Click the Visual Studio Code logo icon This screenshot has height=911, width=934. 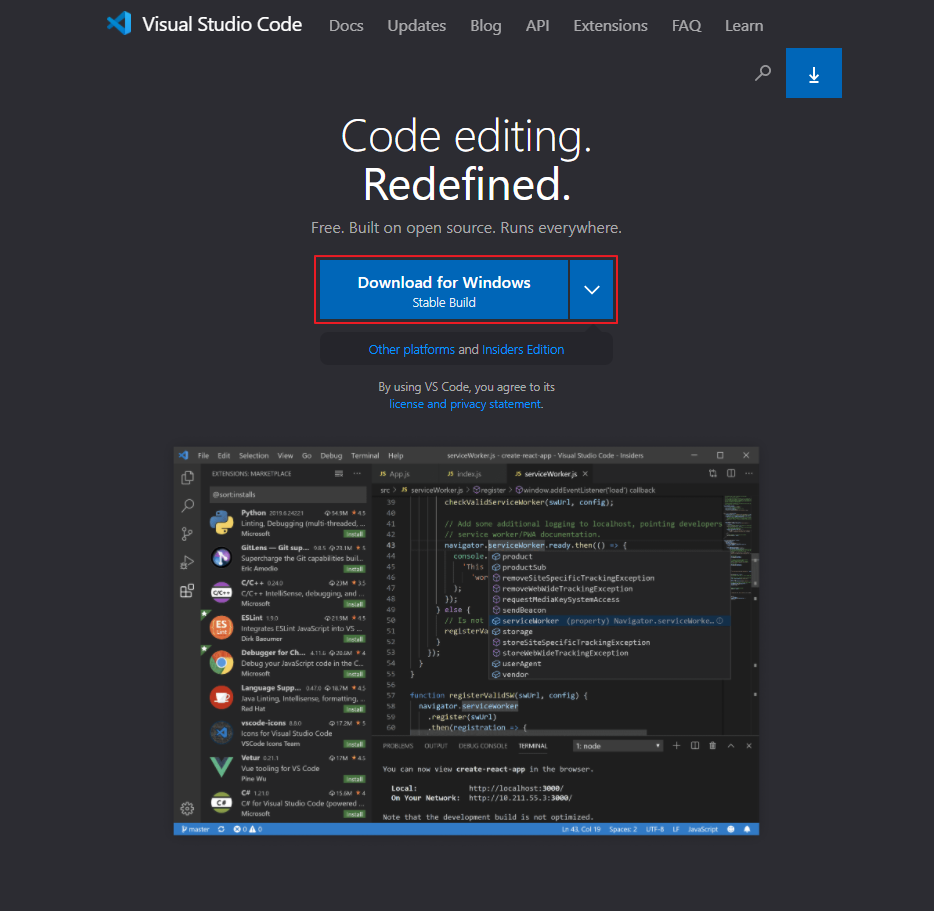point(119,24)
